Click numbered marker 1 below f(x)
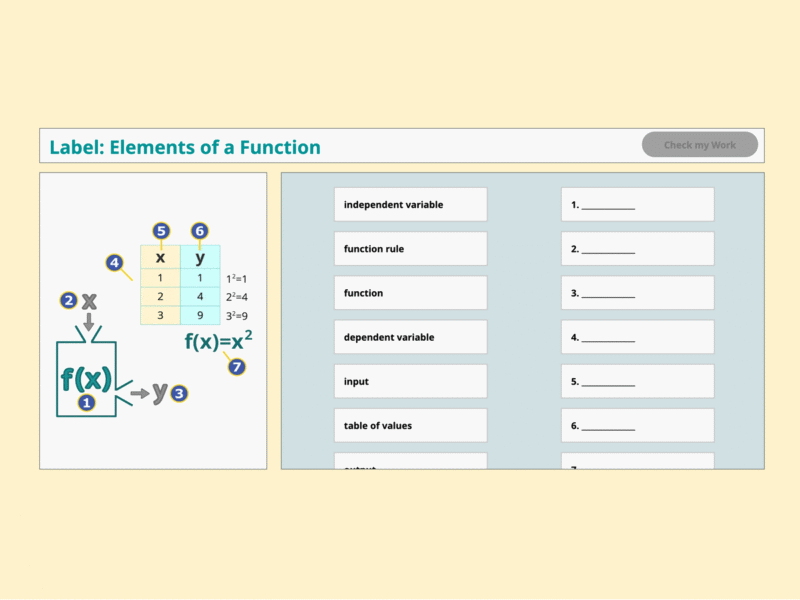This screenshot has height=600, width=800. (87, 402)
